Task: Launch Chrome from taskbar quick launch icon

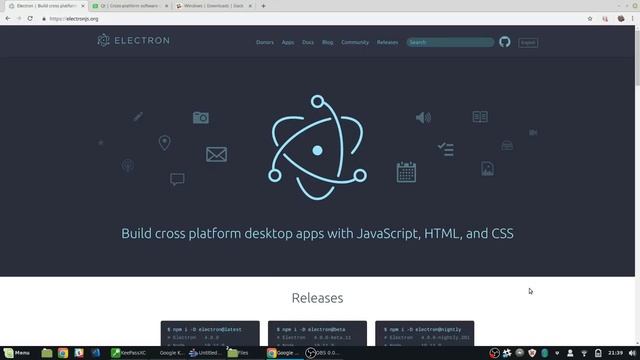Action: coord(62,353)
